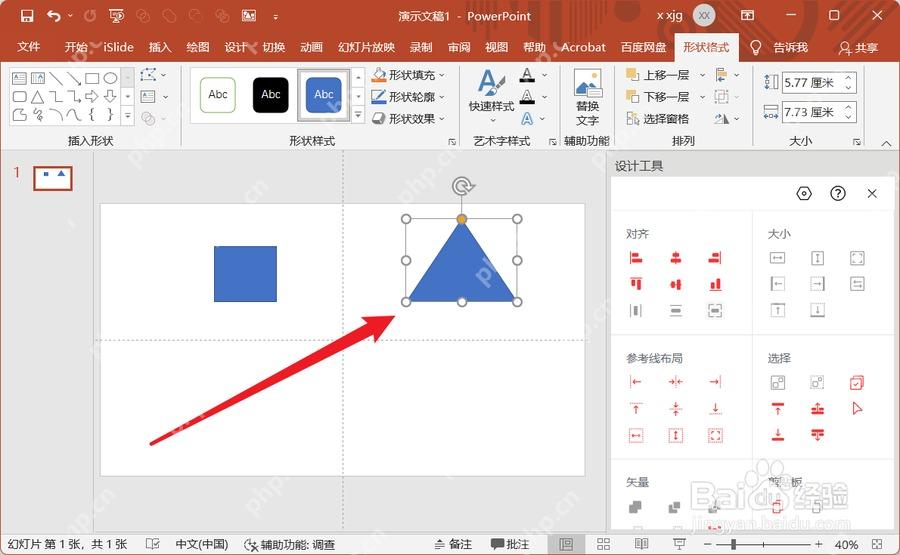Viewport: 900px width, 555px height.
Task: Expand the shape styles gallery More arrow
Action: pos(358,116)
